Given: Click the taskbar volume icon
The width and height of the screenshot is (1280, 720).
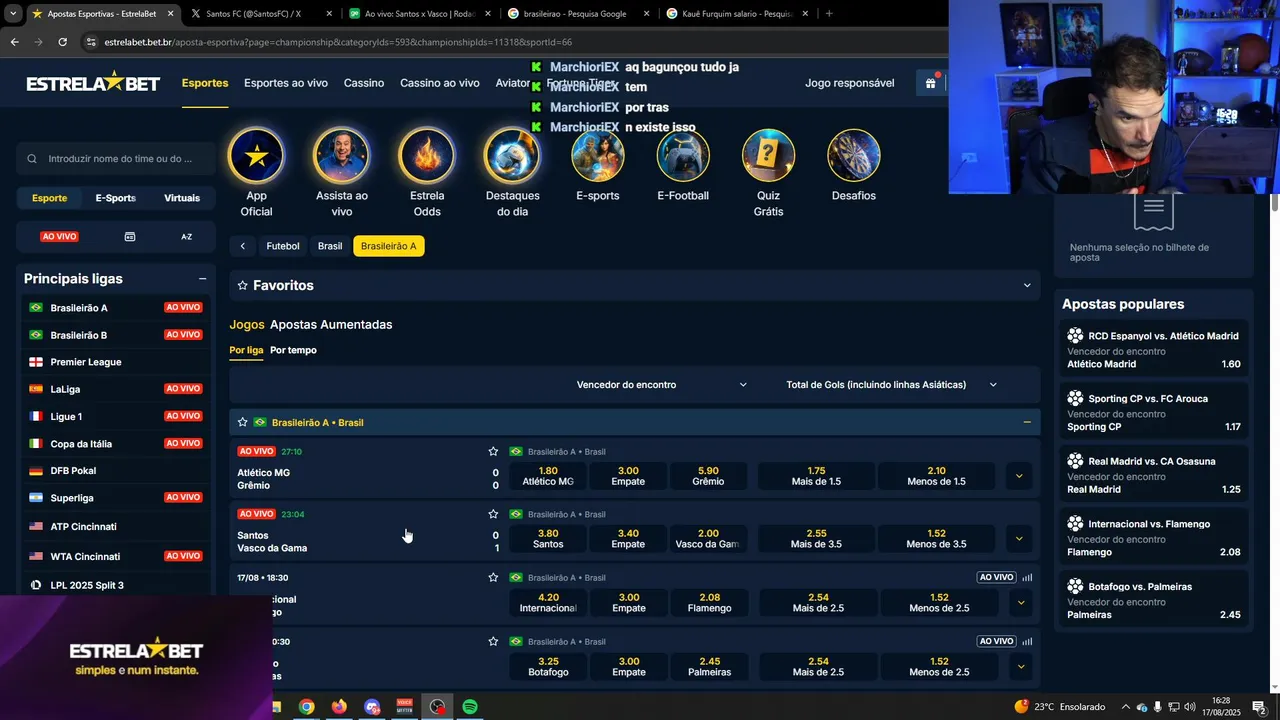Looking at the screenshot, I should coord(1190,707).
